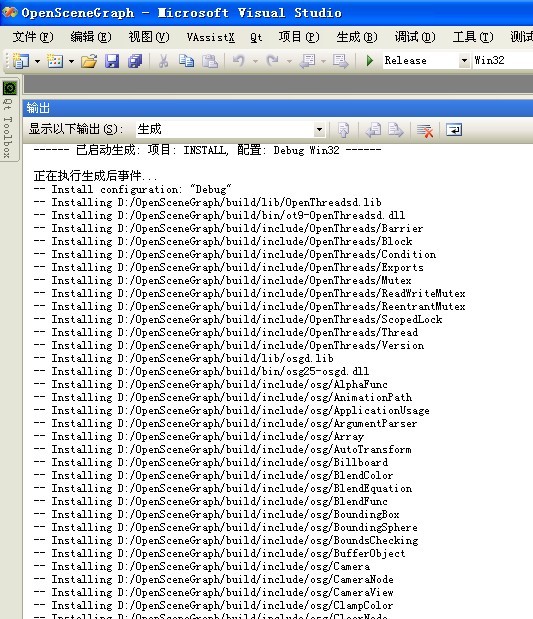
Task: Click the Navigate Forward icon
Action: click(x=340, y=61)
